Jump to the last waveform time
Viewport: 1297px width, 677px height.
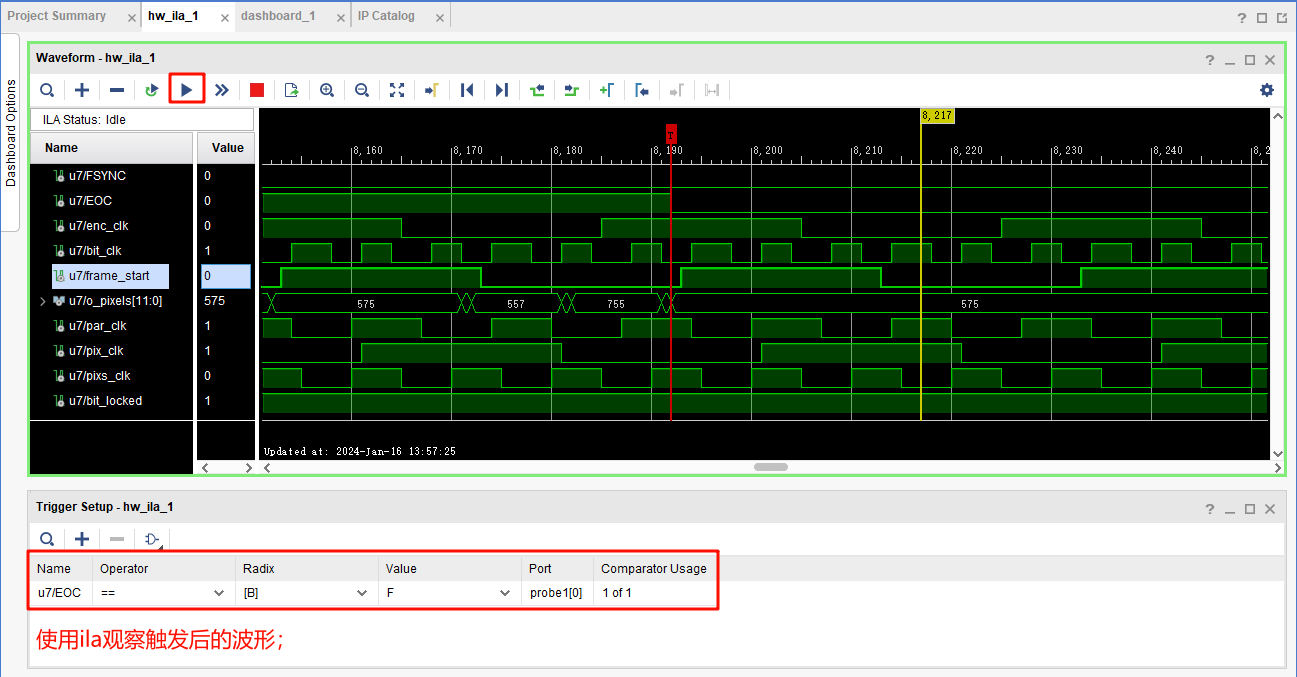tap(502, 90)
